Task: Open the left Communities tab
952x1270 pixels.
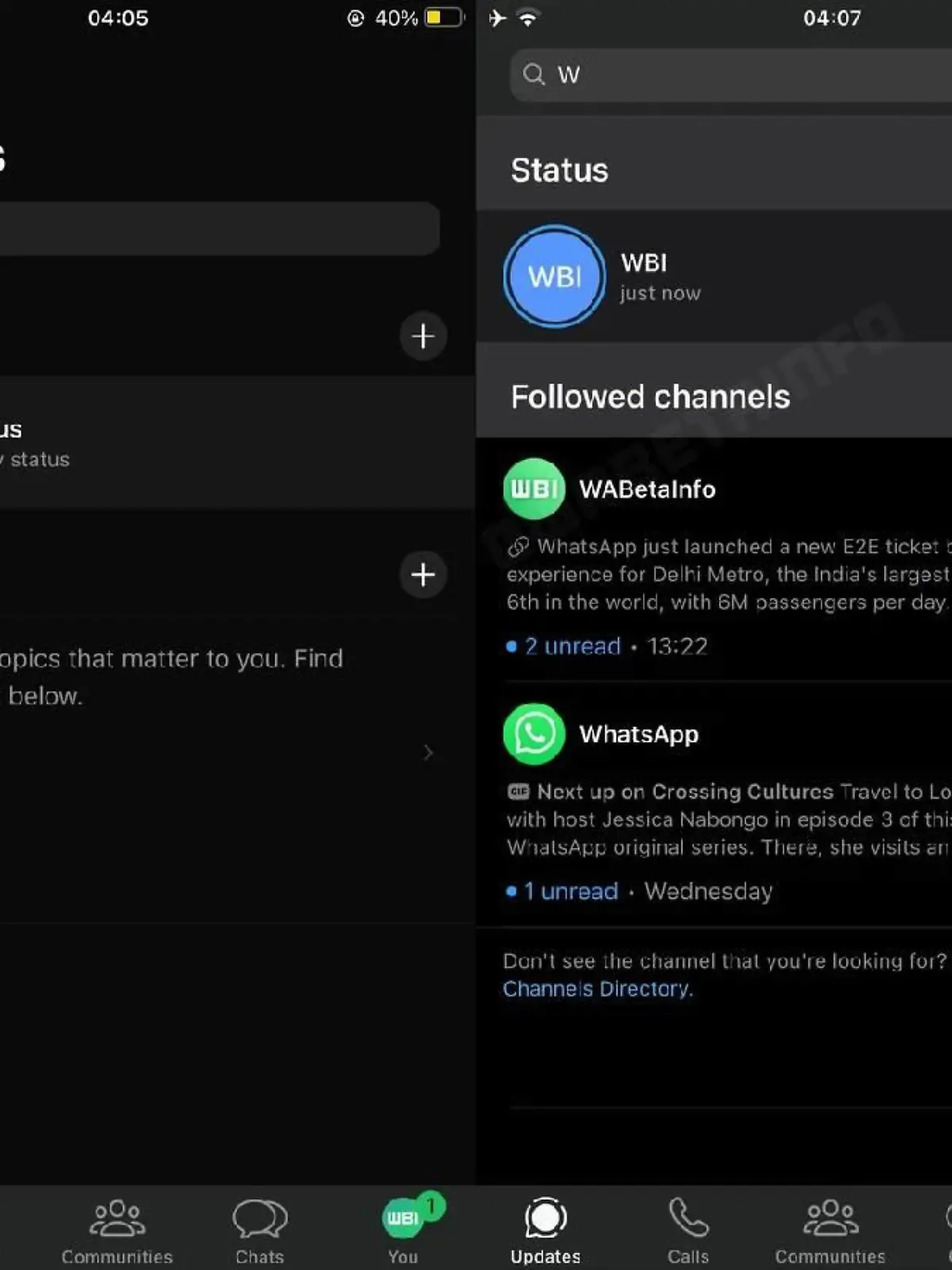Action: (x=117, y=1231)
